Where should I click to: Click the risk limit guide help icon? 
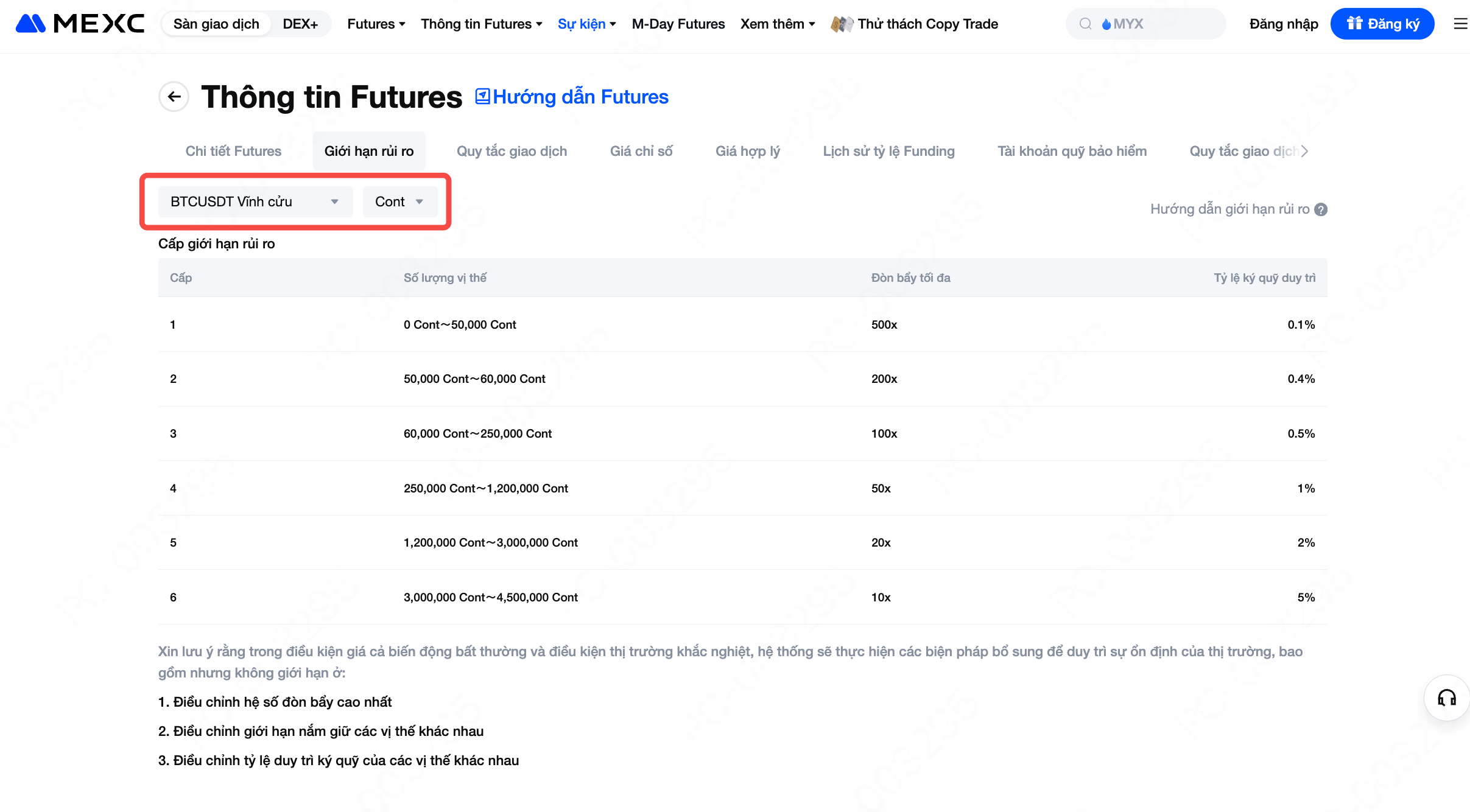(1321, 209)
